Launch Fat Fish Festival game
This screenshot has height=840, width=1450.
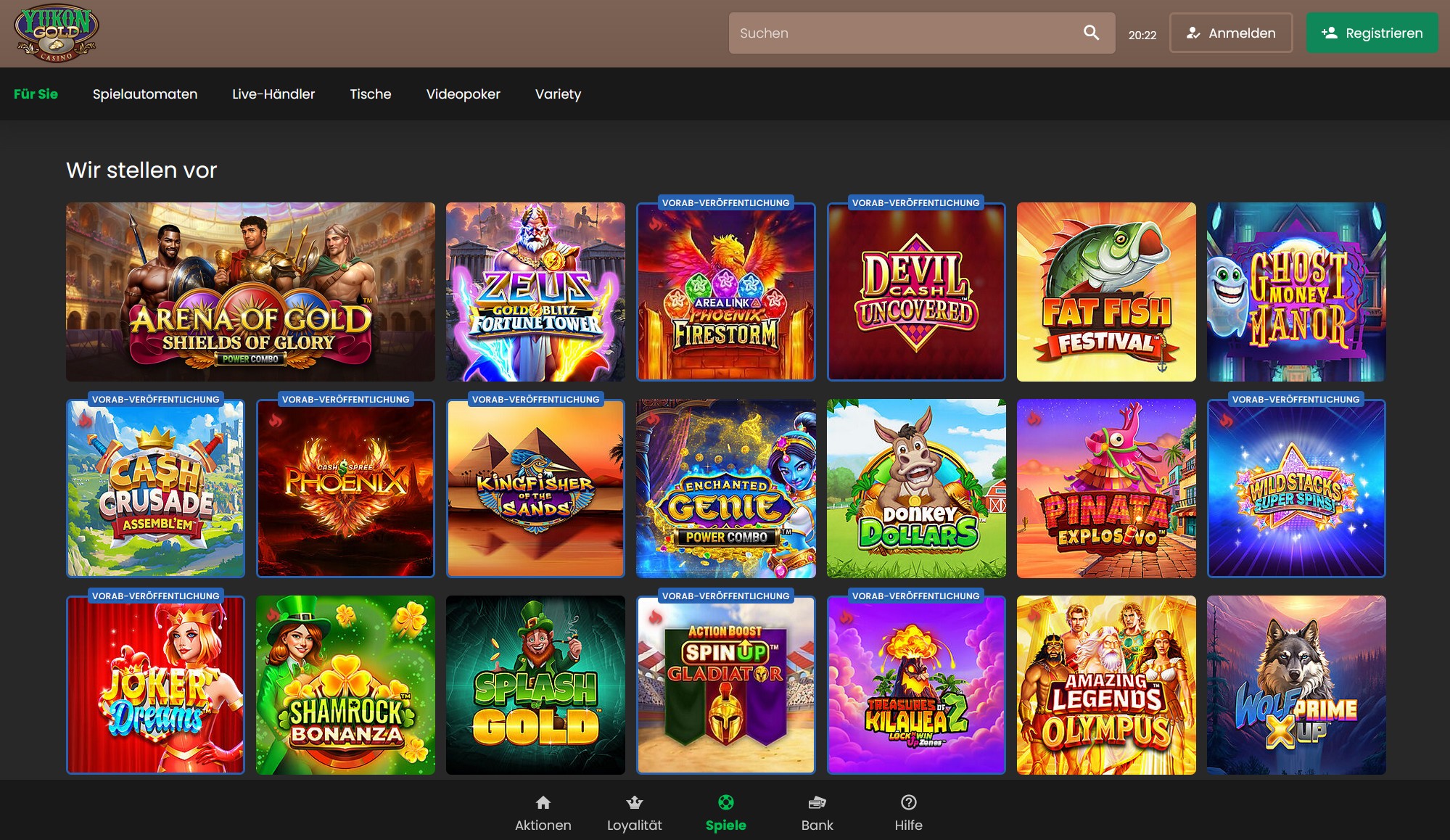[x=1106, y=292]
